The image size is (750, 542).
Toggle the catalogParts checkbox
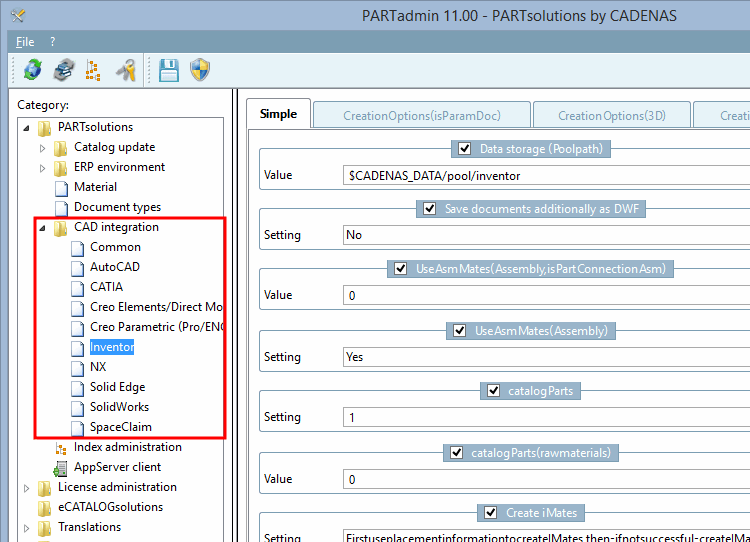pos(494,391)
